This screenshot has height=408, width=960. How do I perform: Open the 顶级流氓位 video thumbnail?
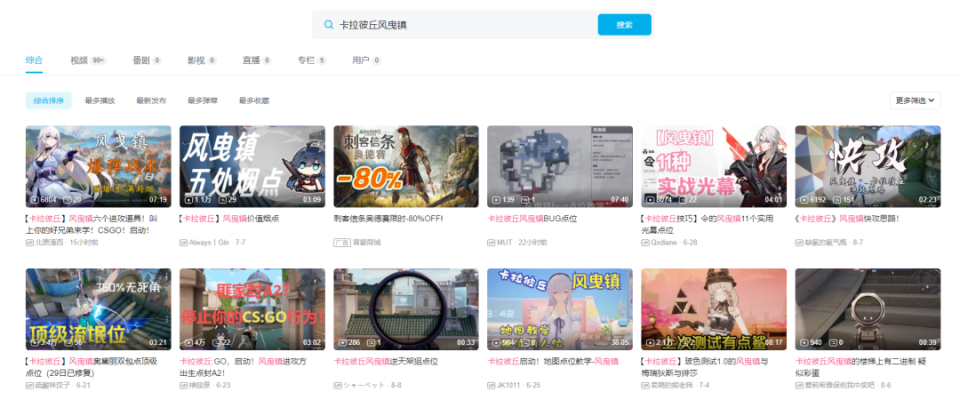pos(99,309)
